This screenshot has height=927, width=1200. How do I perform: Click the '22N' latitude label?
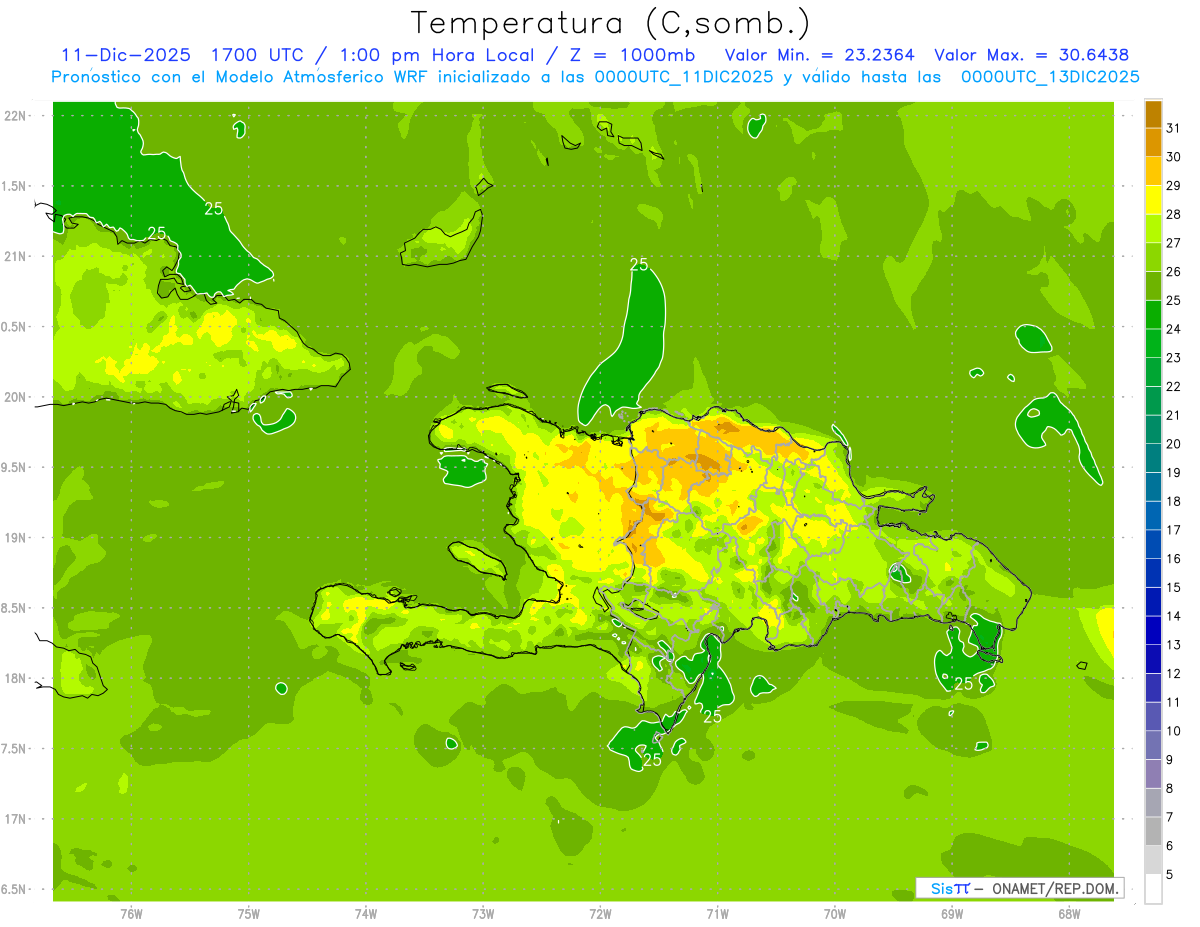(x=16, y=115)
